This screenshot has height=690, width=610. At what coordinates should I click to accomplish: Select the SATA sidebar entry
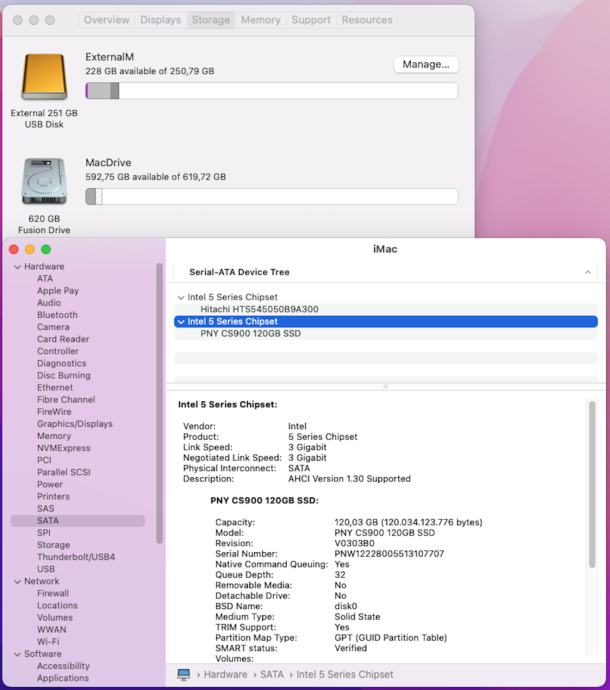tap(77, 521)
